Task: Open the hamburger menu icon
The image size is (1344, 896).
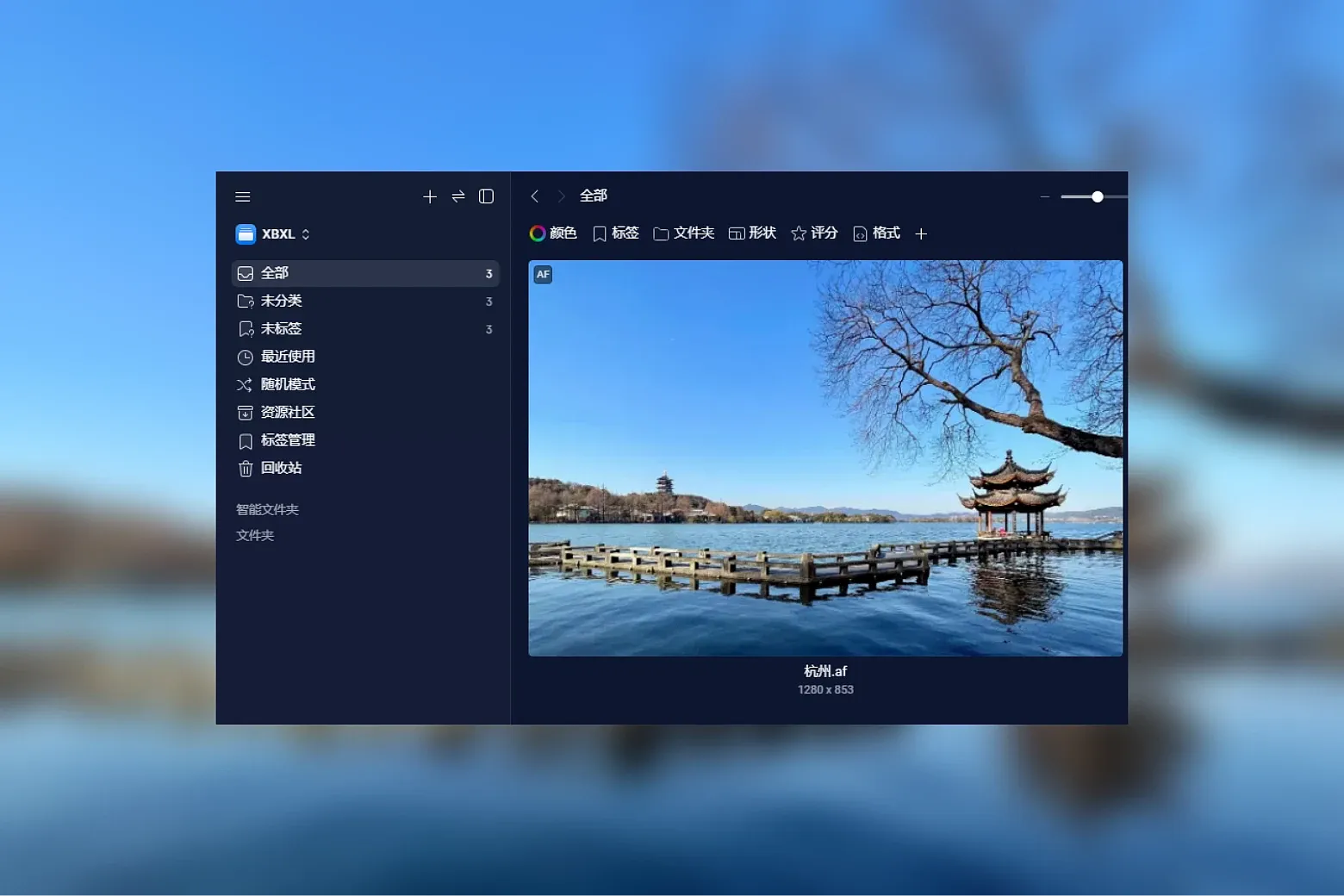Action: 243,197
